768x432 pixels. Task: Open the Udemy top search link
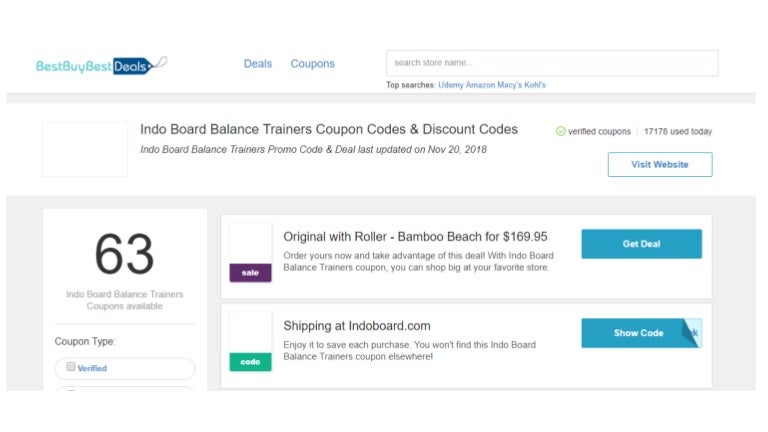click(451, 85)
